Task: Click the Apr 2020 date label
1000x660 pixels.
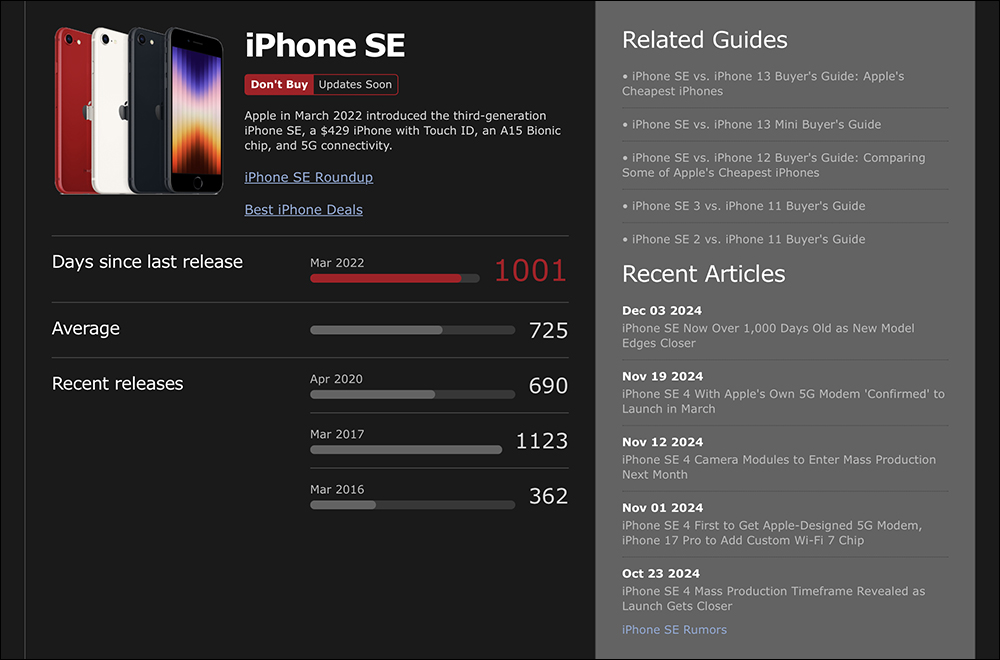Action: click(336, 379)
